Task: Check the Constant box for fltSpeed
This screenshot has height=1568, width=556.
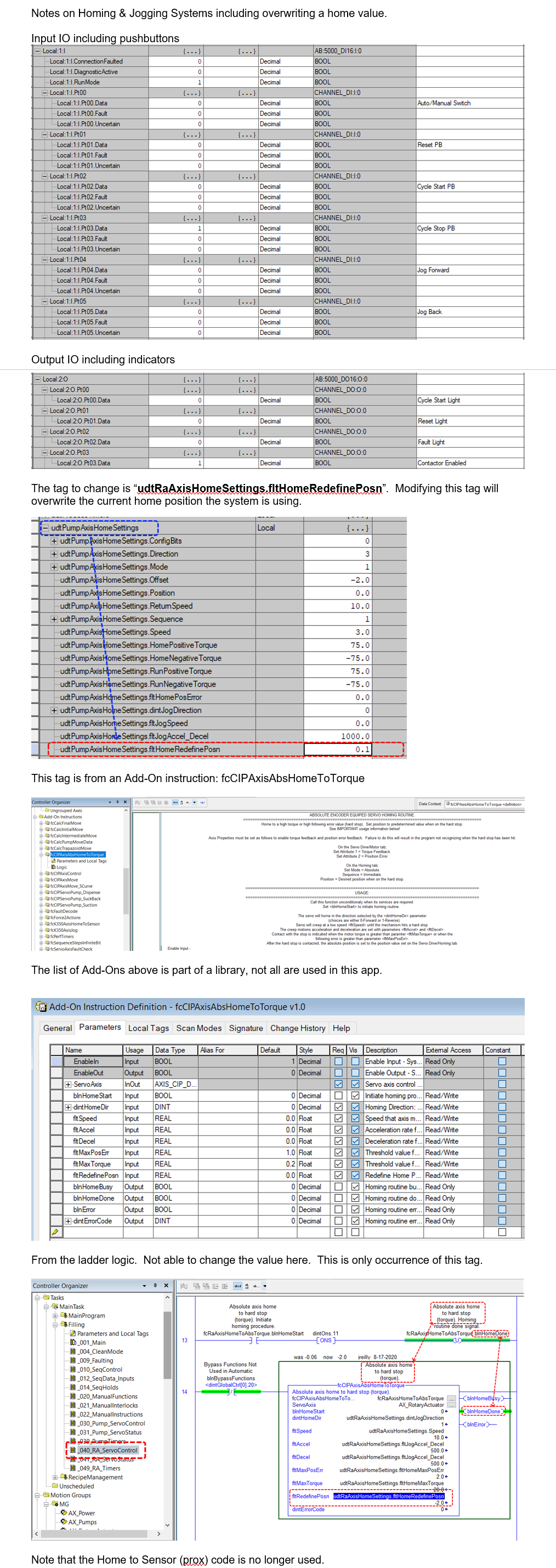Action: point(502,1118)
